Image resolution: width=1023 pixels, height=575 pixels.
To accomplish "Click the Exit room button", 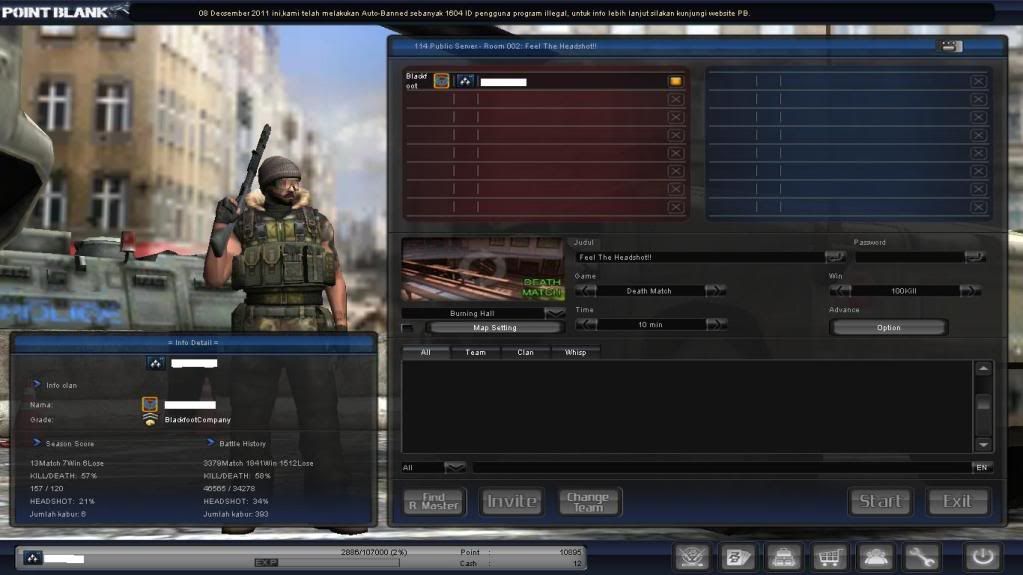I will pyautogui.click(x=957, y=501).
